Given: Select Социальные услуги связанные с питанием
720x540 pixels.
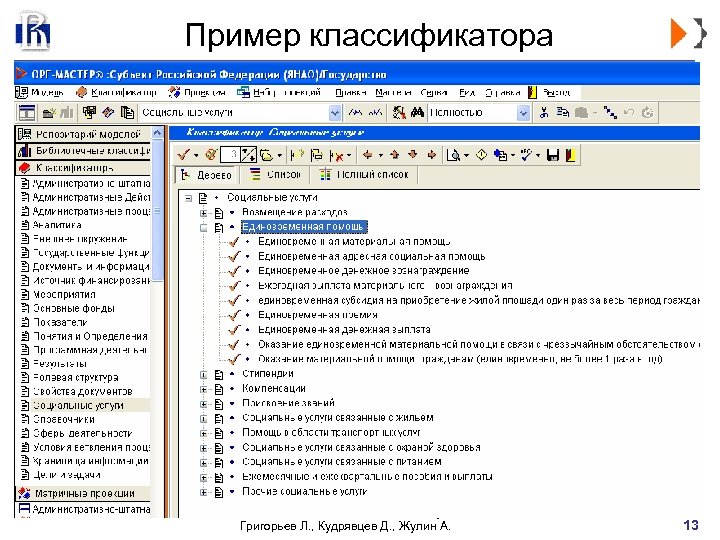Looking at the screenshot, I should [342, 461].
